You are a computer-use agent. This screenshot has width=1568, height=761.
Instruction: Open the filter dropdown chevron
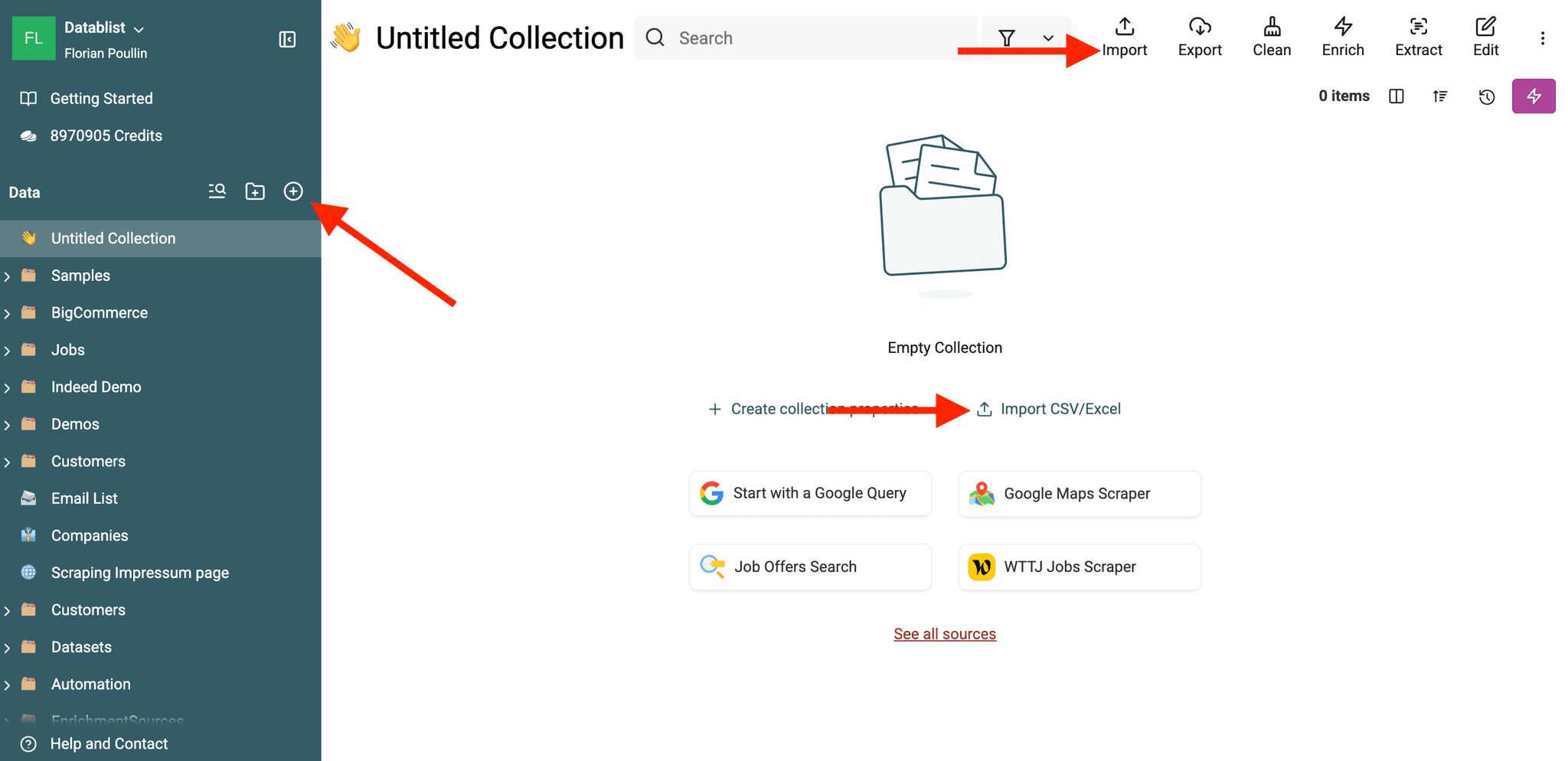pyautogui.click(x=1048, y=37)
